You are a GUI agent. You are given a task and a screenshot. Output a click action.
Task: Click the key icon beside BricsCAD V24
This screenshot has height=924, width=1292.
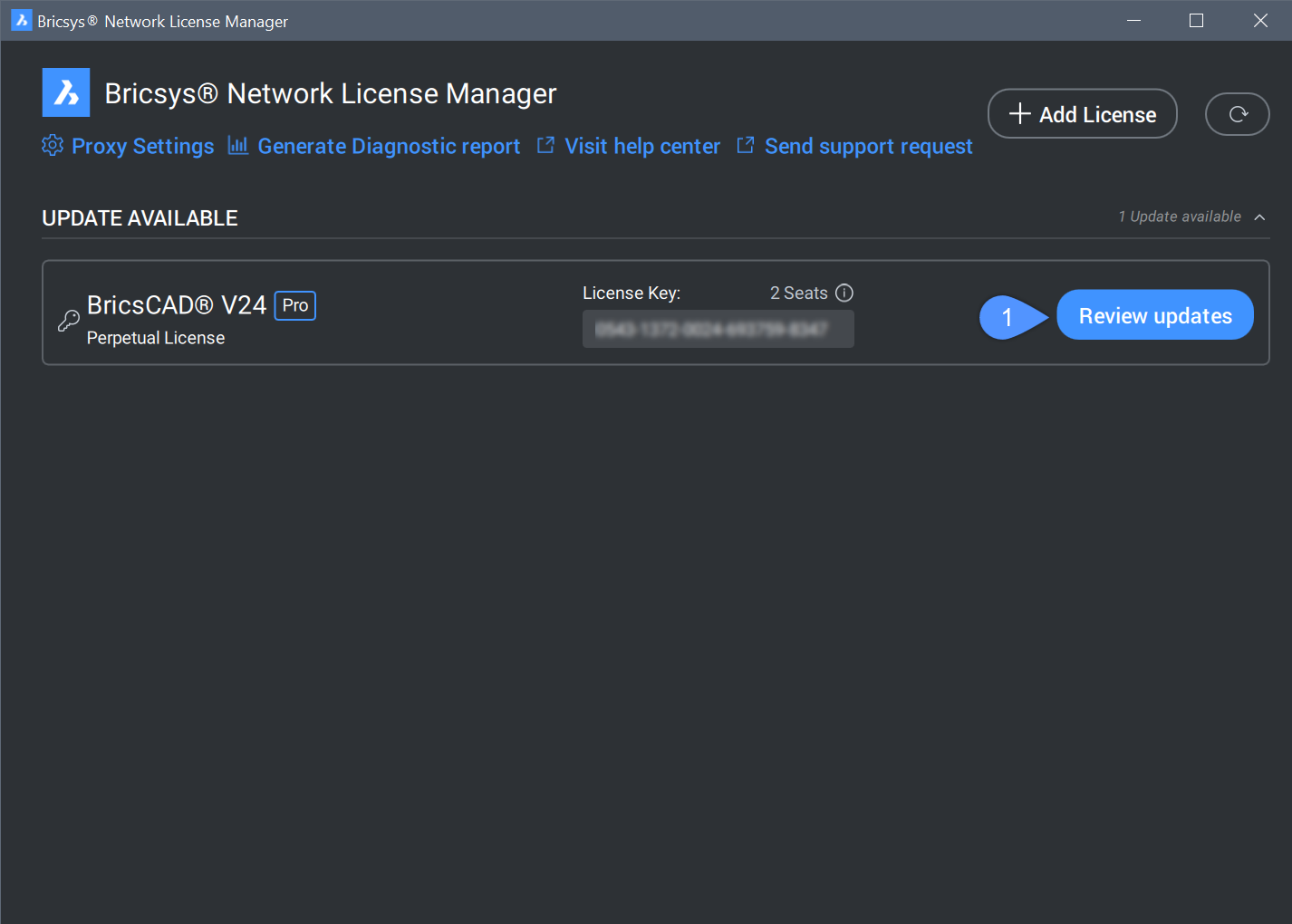pyautogui.click(x=68, y=321)
